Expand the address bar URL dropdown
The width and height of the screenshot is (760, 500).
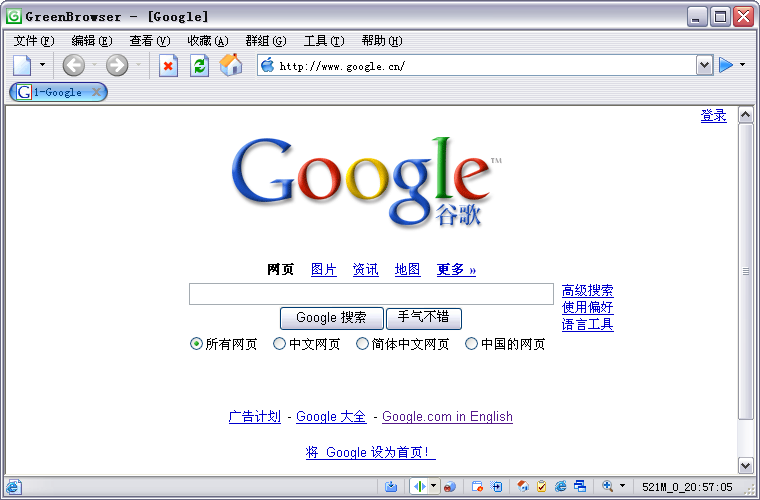tap(704, 65)
